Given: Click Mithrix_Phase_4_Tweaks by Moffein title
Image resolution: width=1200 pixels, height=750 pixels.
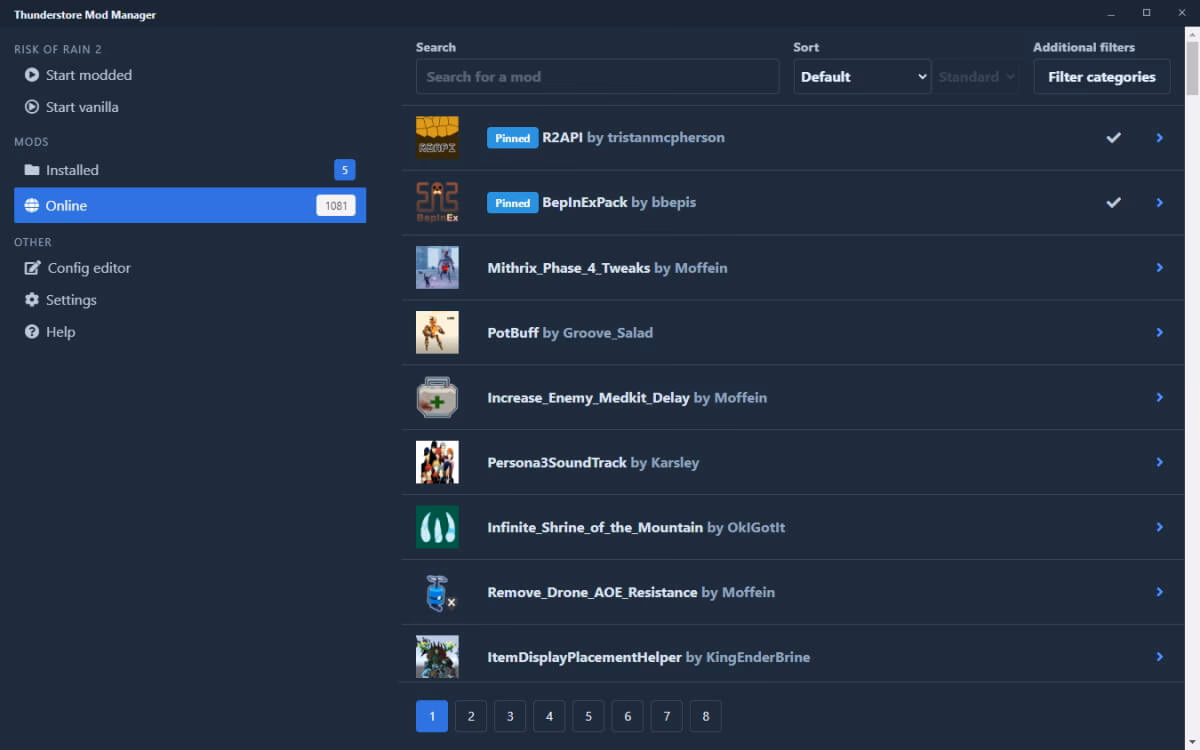Looking at the screenshot, I should [607, 268].
